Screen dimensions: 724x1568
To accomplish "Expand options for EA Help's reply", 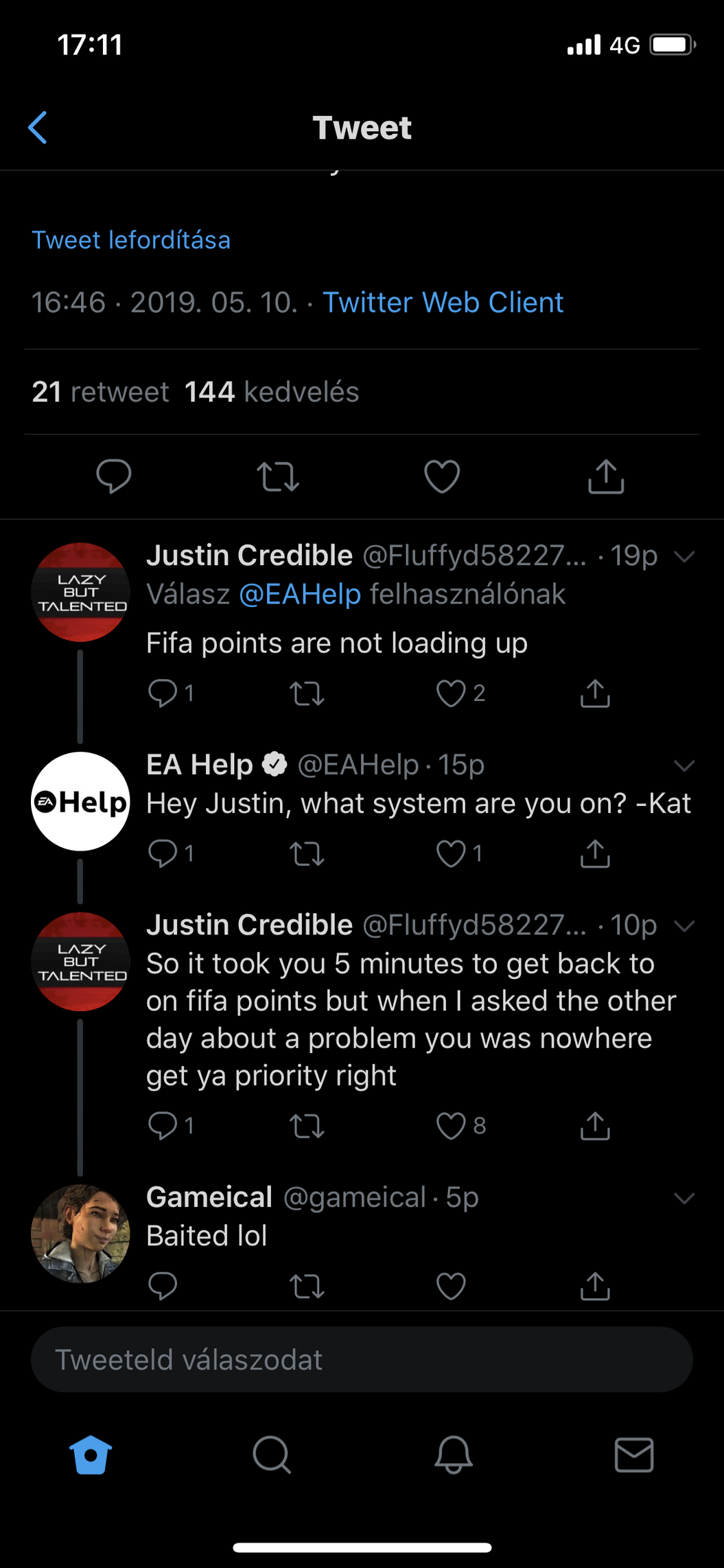I will click(684, 765).
